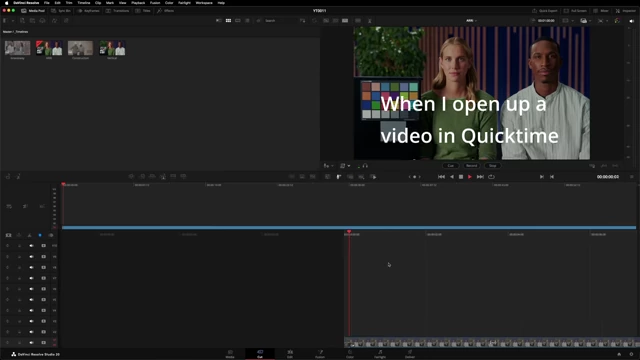
Task: Jump to the first frame of the timeline
Action: point(441,177)
